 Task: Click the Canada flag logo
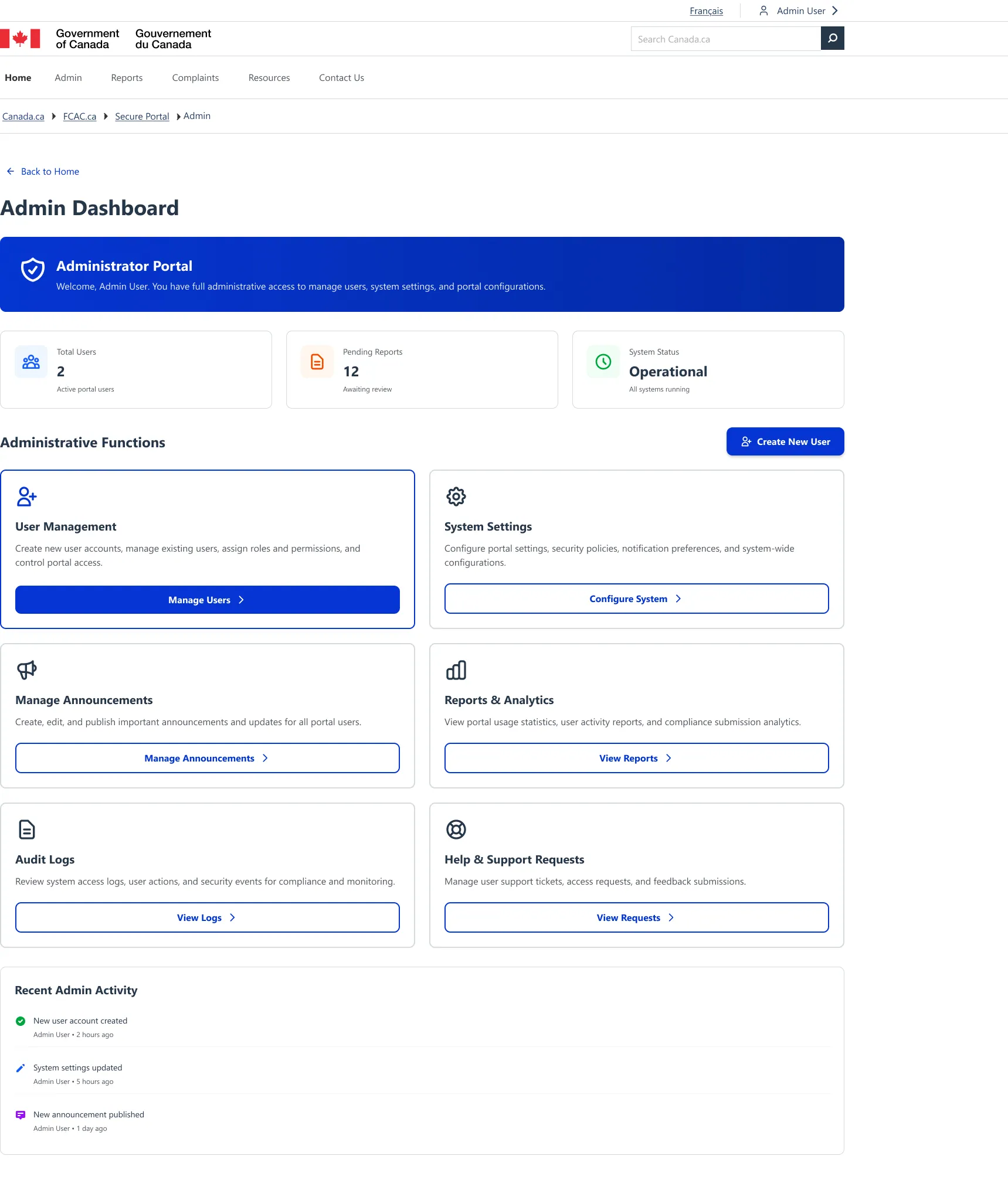pos(20,39)
